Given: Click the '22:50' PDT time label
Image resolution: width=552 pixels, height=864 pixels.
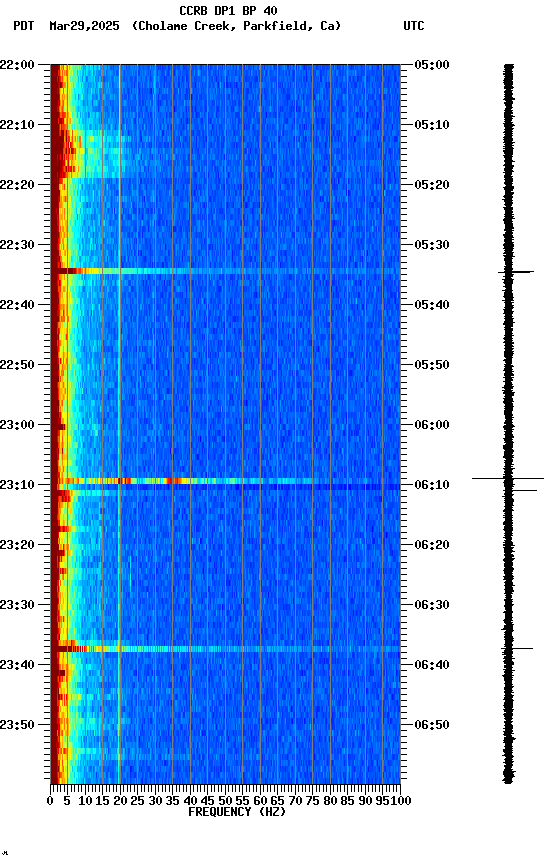Looking at the screenshot, I should point(17,365).
